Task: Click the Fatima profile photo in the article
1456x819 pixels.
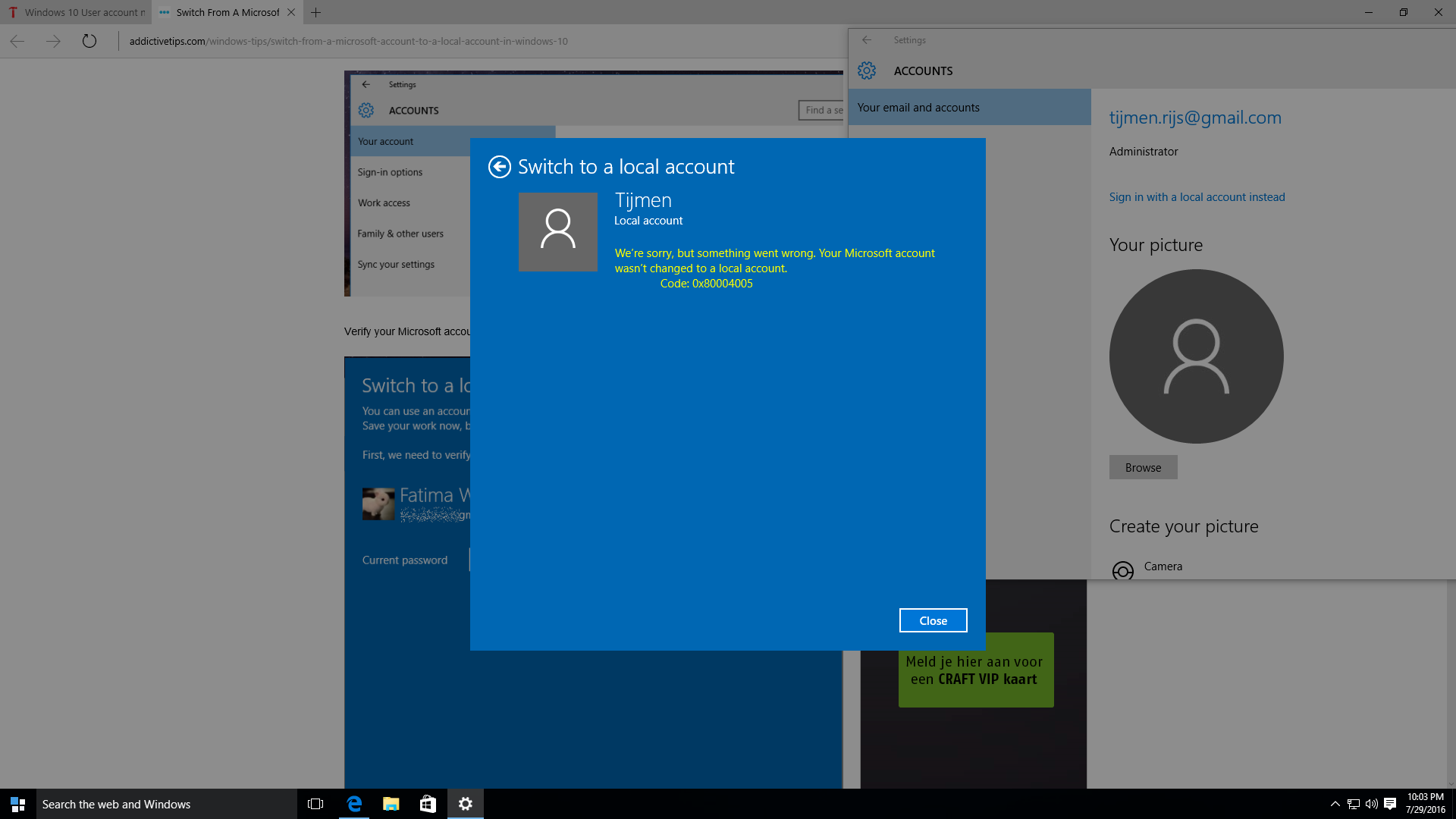Action: point(378,504)
